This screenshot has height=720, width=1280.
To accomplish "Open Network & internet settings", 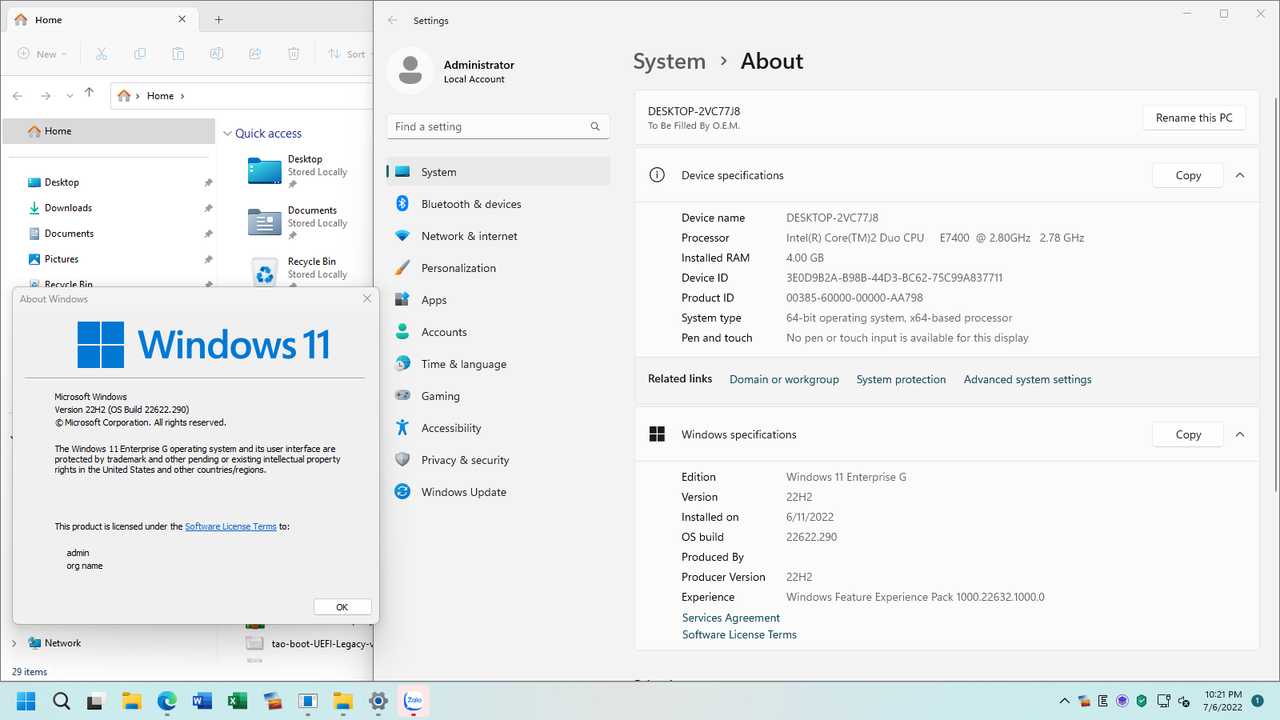I will click(498, 236).
